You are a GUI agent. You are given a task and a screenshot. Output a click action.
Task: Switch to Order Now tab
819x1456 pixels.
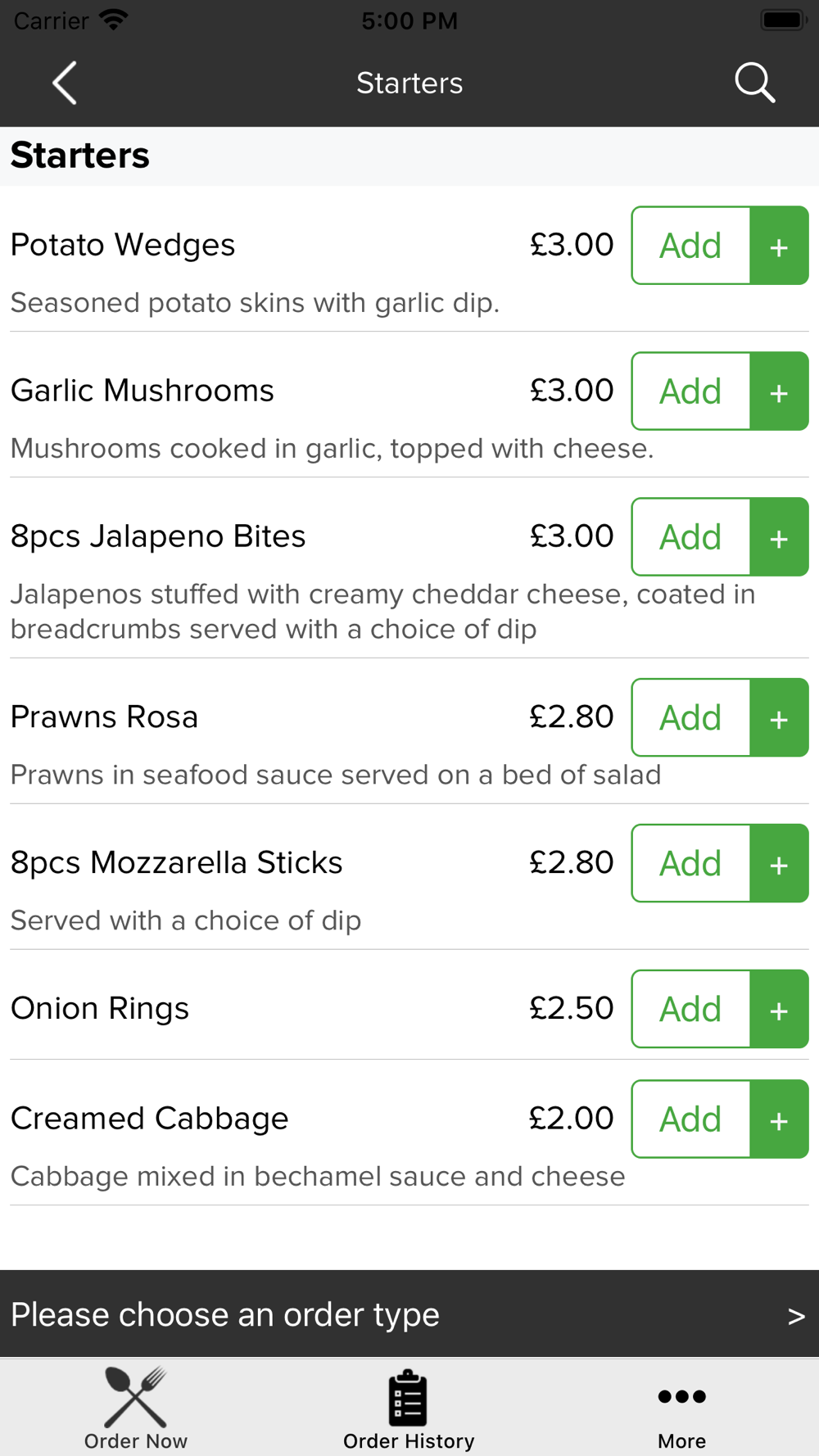[136, 1409]
